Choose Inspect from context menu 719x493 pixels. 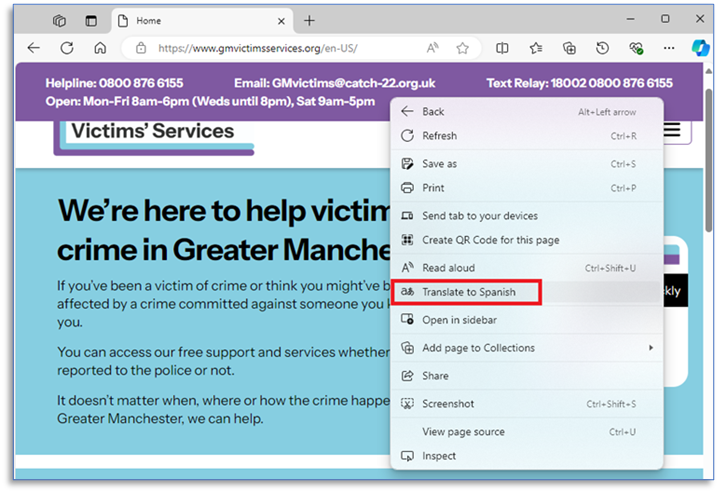[526, 456]
